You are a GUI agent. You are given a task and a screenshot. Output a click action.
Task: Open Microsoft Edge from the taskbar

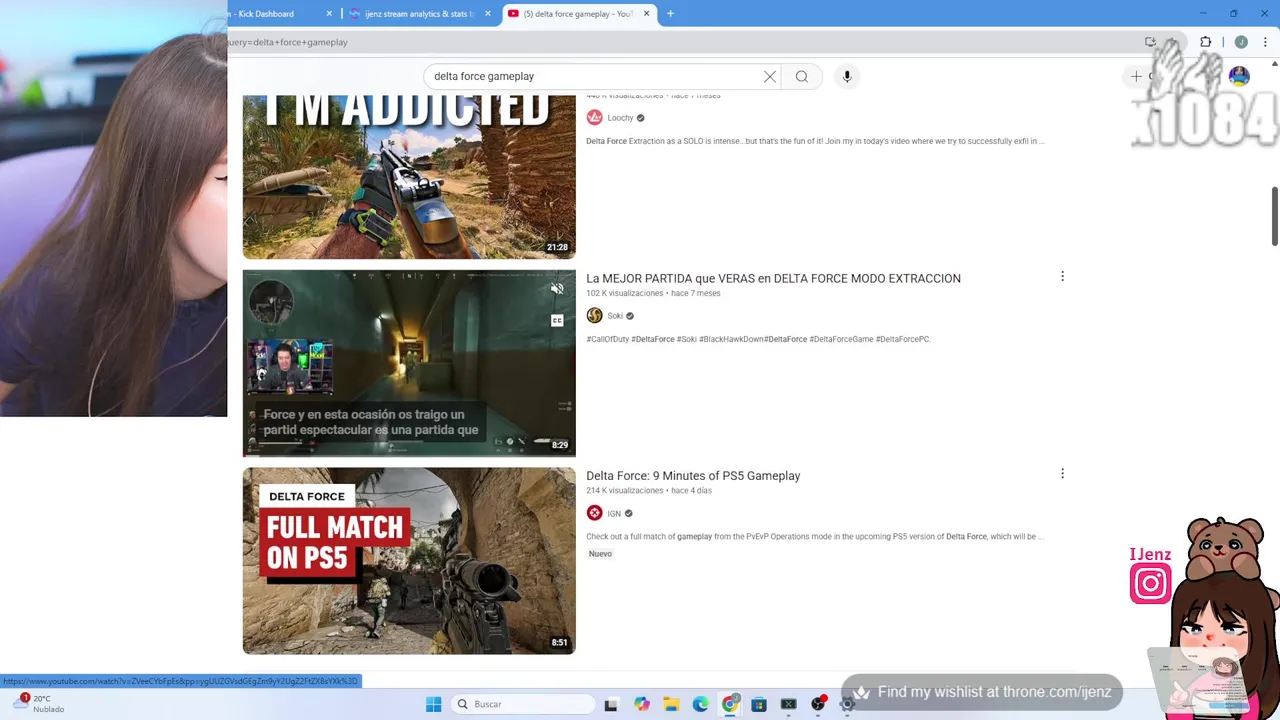(700, 704)
